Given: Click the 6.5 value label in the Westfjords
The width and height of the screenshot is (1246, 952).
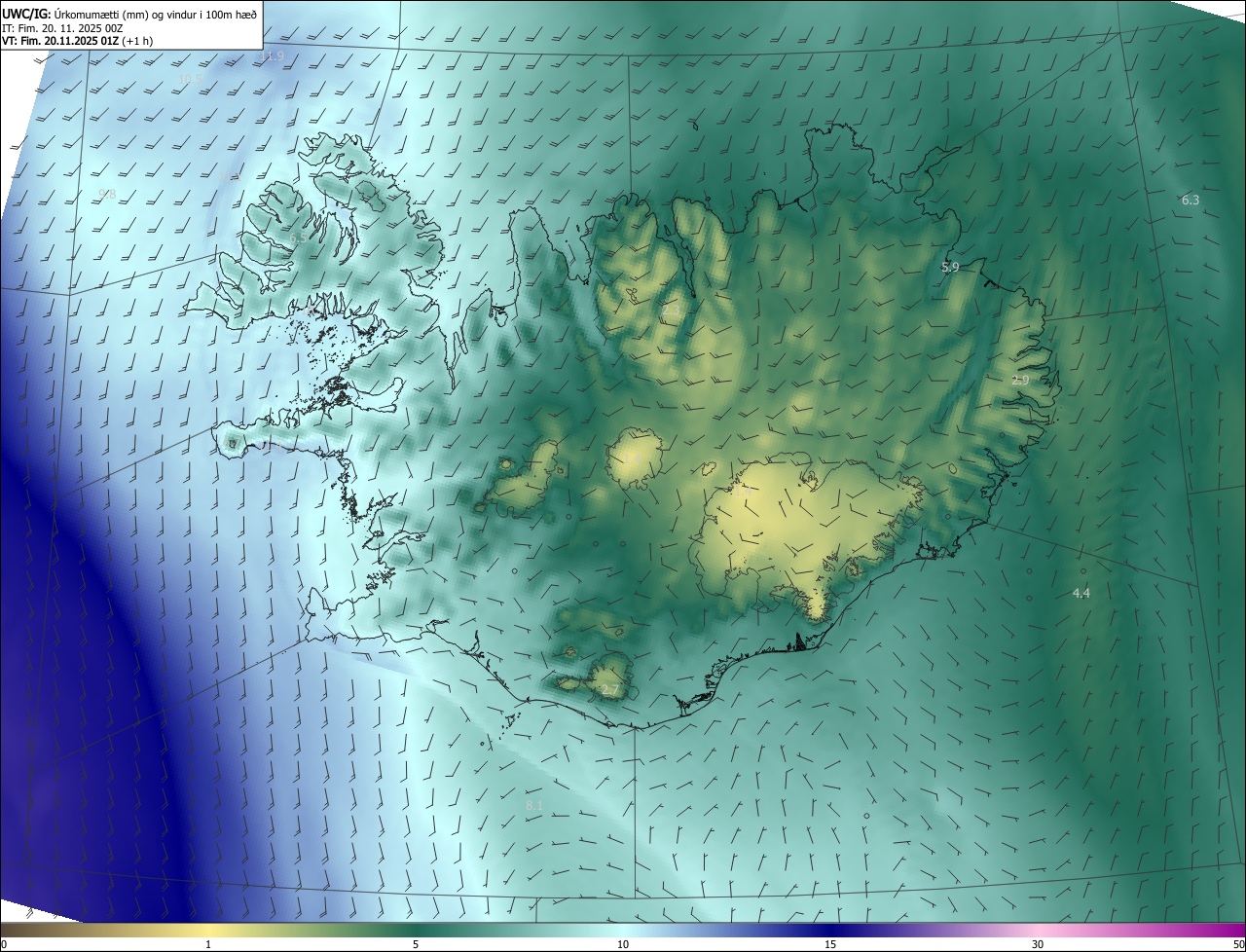Looking at the screenshot, I should tap(298, 238).
